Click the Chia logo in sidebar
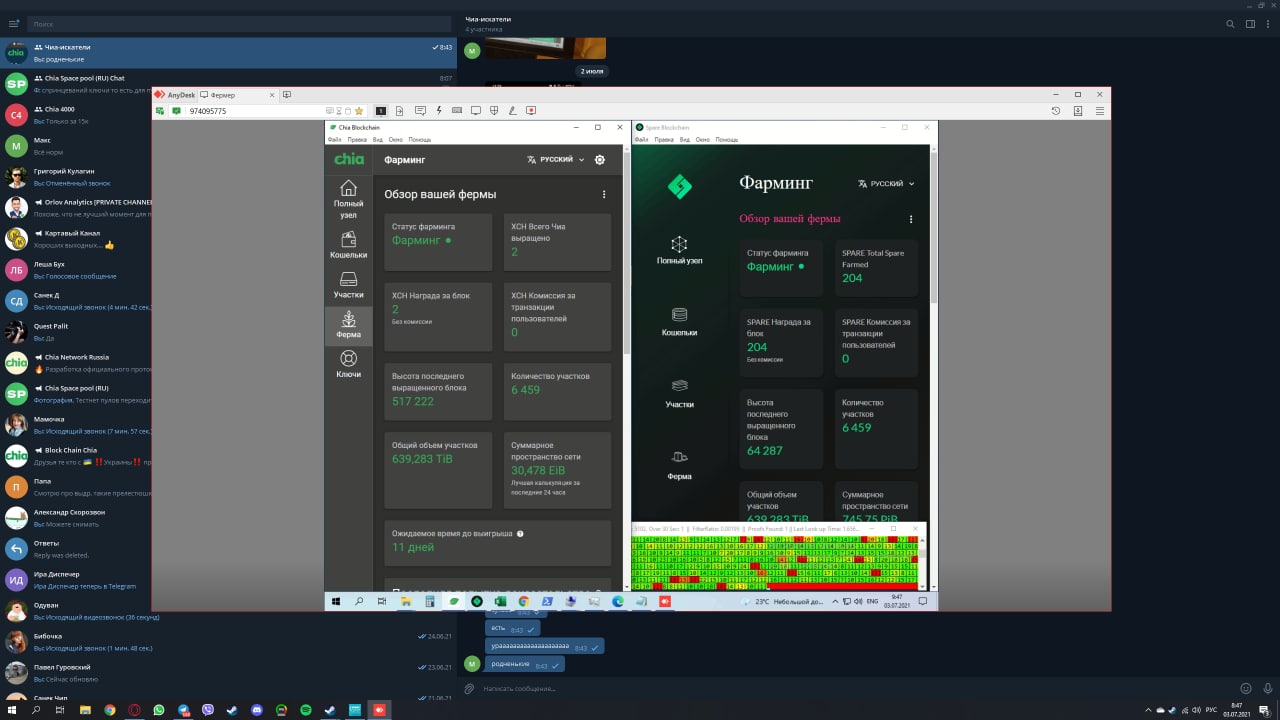 pos(349,159)
